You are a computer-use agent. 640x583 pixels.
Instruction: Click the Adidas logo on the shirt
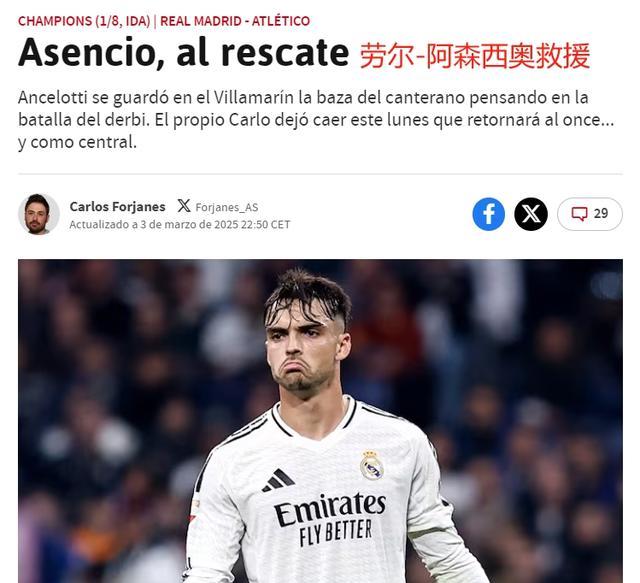tap(278, 480)
